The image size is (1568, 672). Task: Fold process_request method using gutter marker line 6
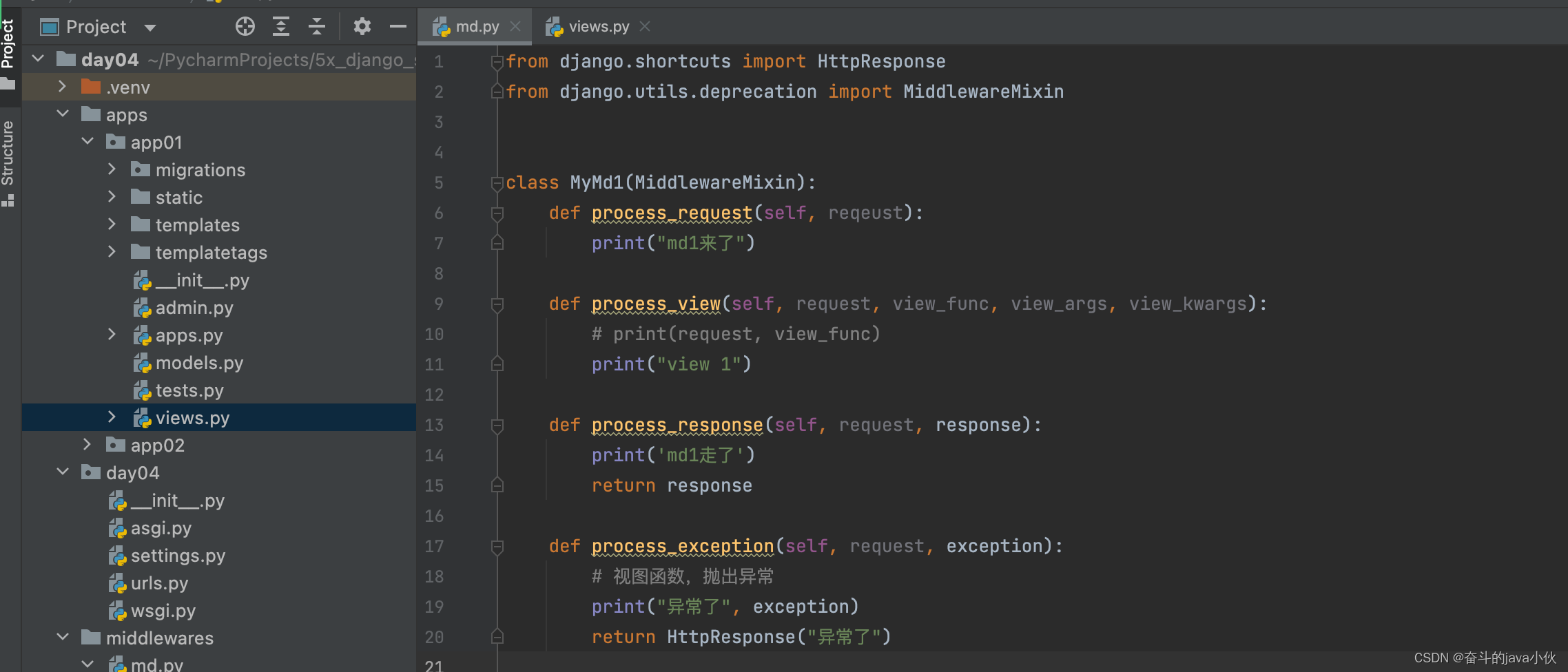click(497, 213)
